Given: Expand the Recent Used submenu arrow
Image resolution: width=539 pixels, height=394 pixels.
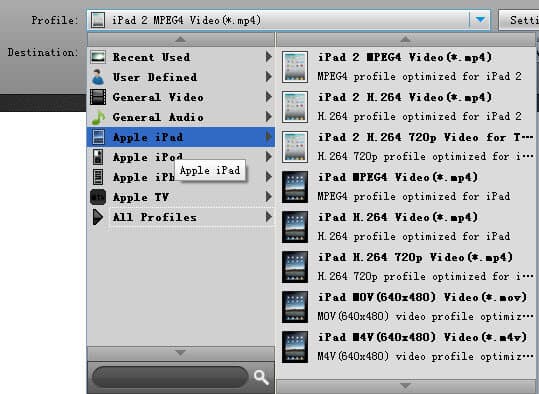Looking at the screenshot, I should (x=269, y=57).
